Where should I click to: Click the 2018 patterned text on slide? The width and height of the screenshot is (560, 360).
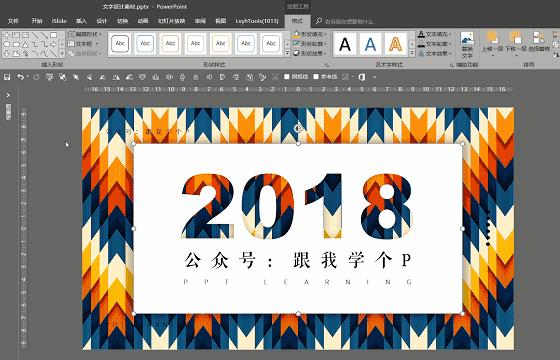pos(298,206)
